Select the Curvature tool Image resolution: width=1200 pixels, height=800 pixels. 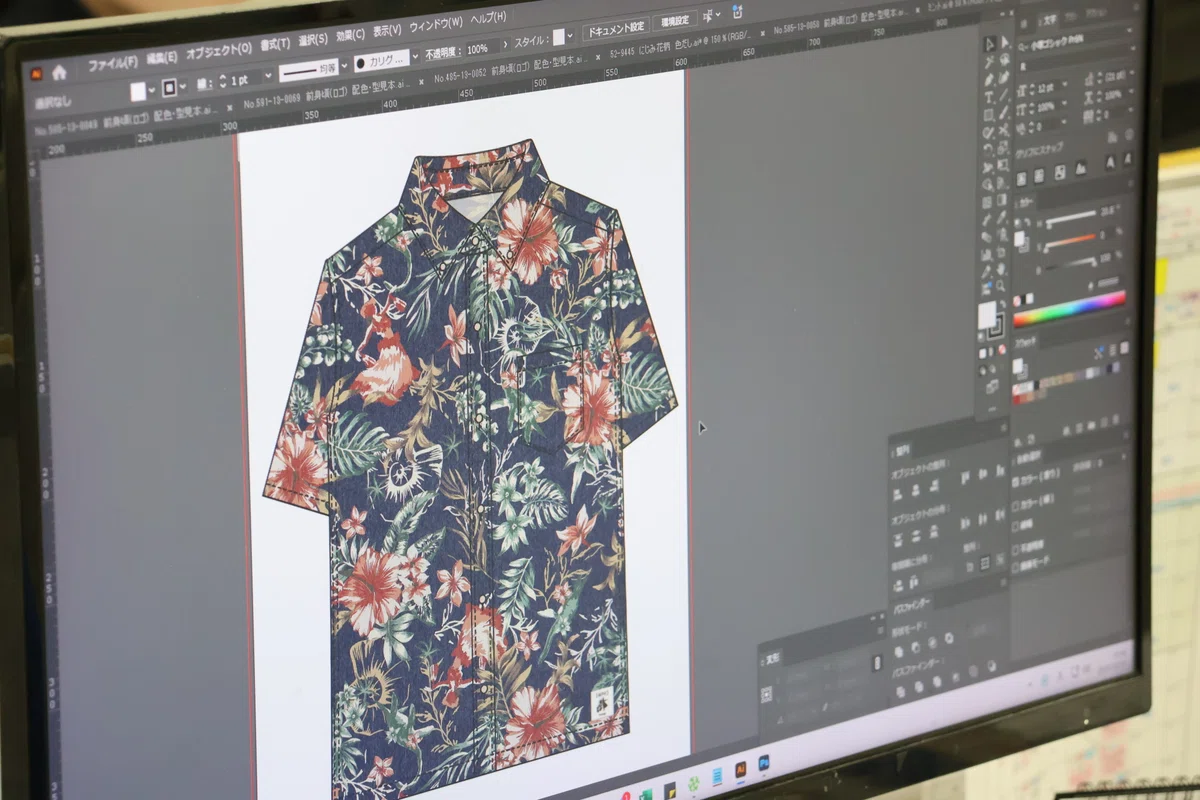click(x=1004, y=77)
